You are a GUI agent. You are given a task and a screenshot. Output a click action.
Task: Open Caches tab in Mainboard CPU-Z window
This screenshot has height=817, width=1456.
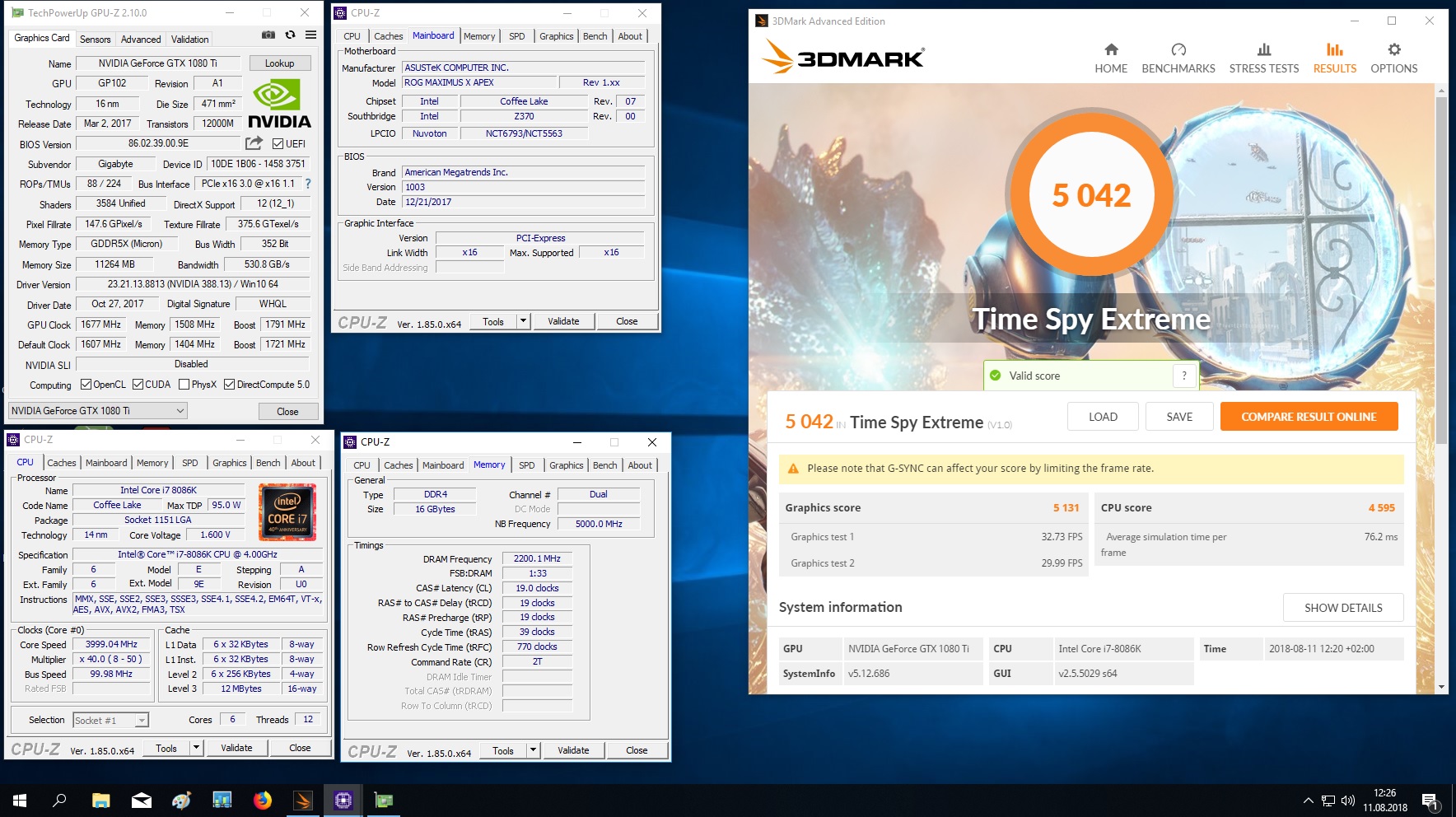(x=388, y=36)
